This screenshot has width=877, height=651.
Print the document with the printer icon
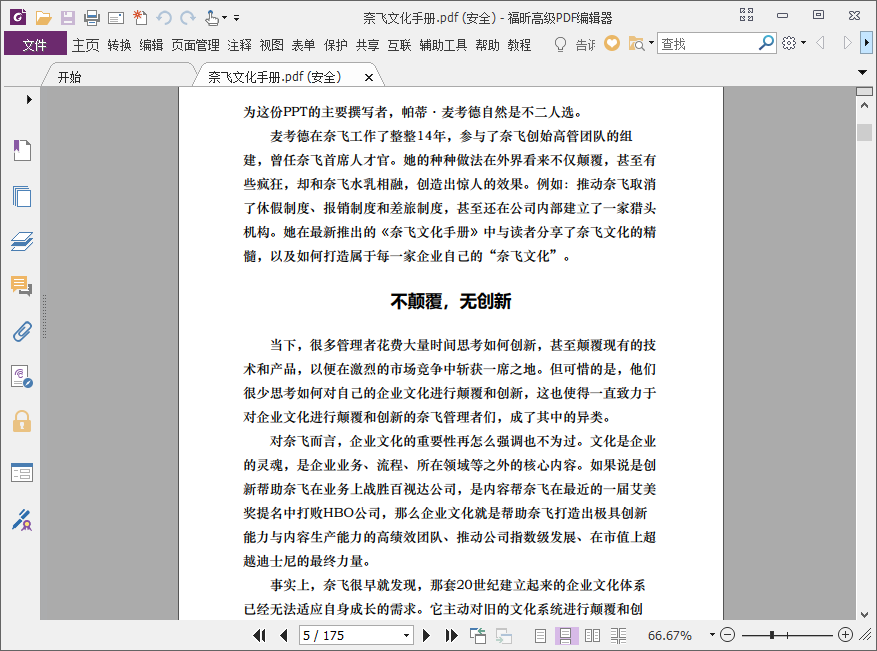92,18
